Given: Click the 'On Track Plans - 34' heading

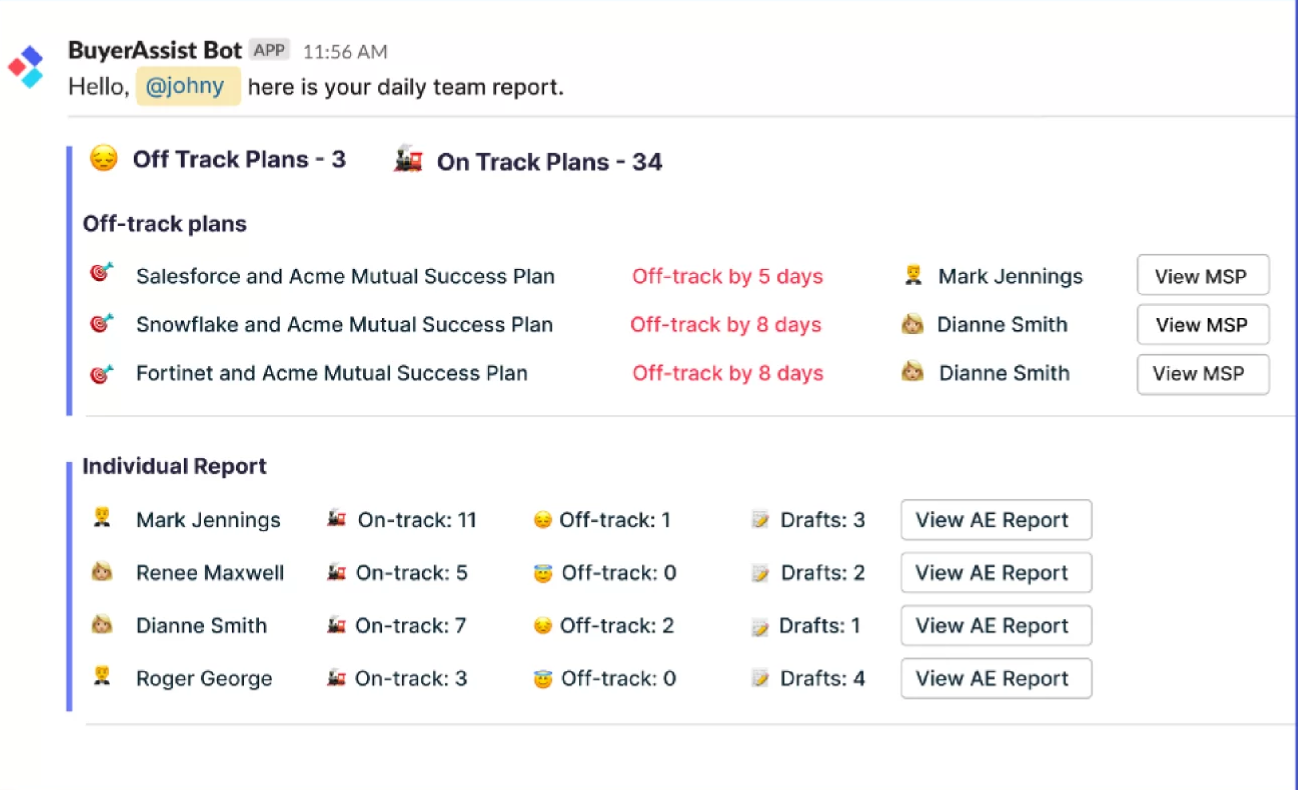Looking at the screenshot, I should 549,162.
